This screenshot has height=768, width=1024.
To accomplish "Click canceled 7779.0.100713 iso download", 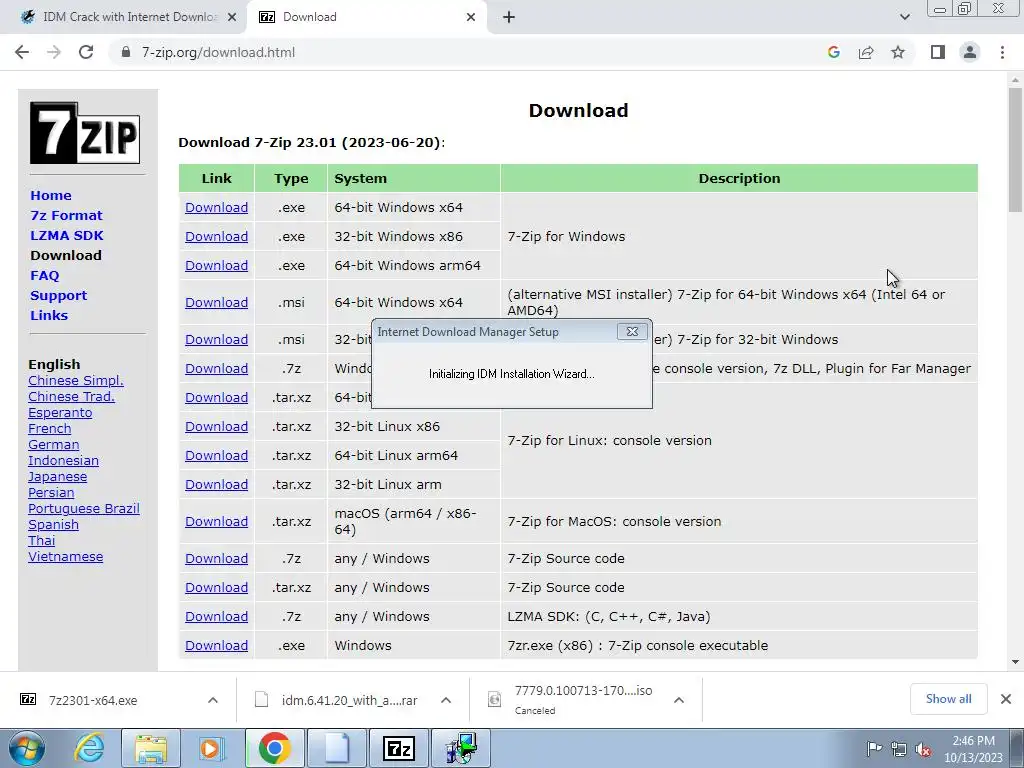I will (x=581, y=700).
